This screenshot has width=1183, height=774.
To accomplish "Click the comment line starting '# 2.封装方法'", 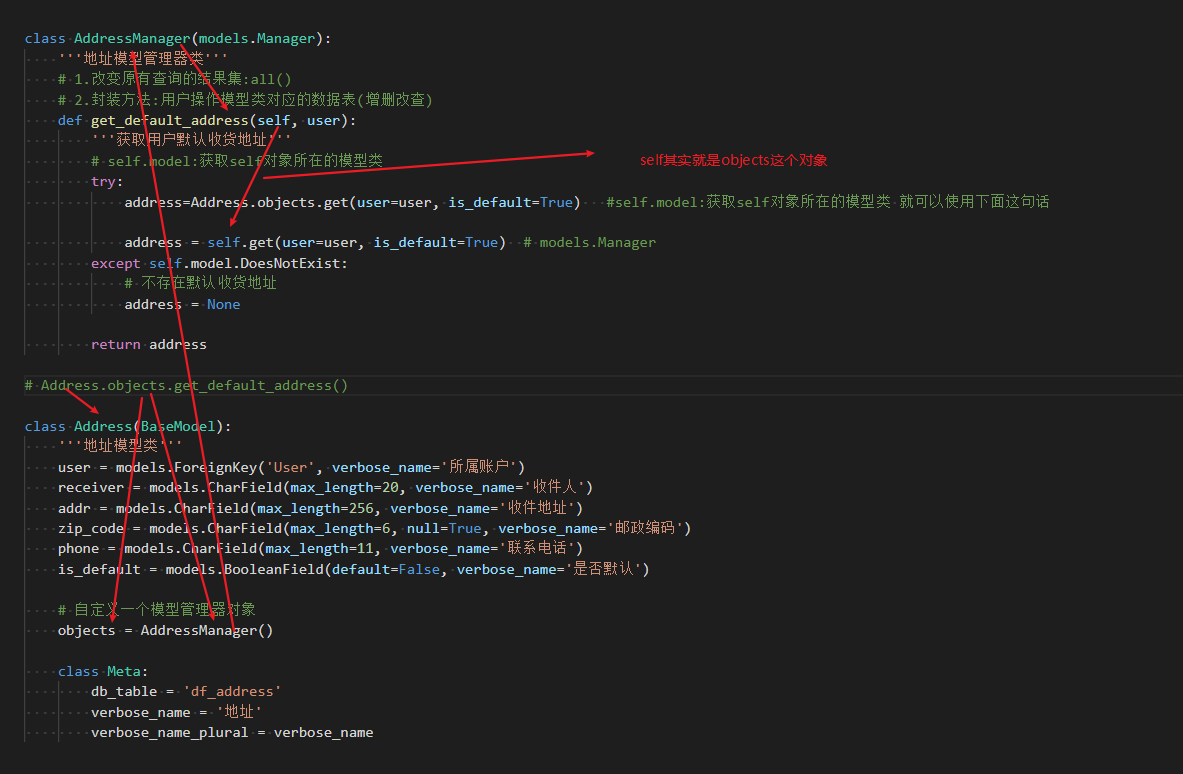I will [245, 100].
